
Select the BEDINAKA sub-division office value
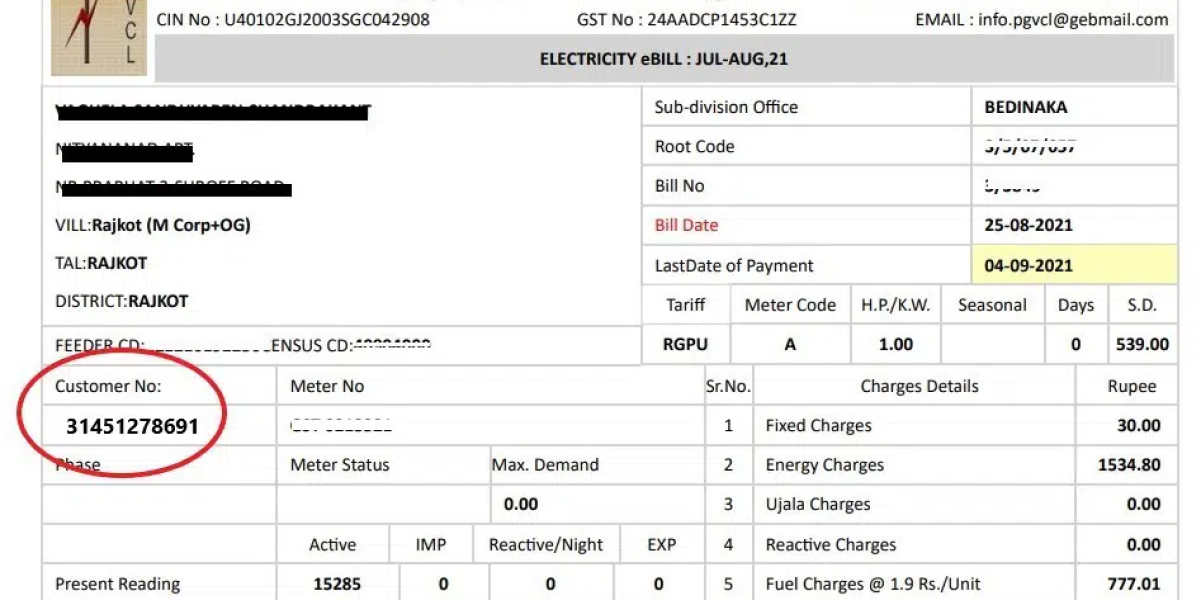[x=1026, y=107]
